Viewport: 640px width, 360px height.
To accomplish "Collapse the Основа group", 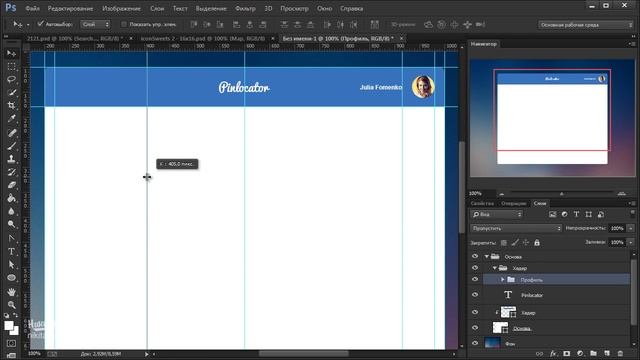I will [x=487, y=256].
